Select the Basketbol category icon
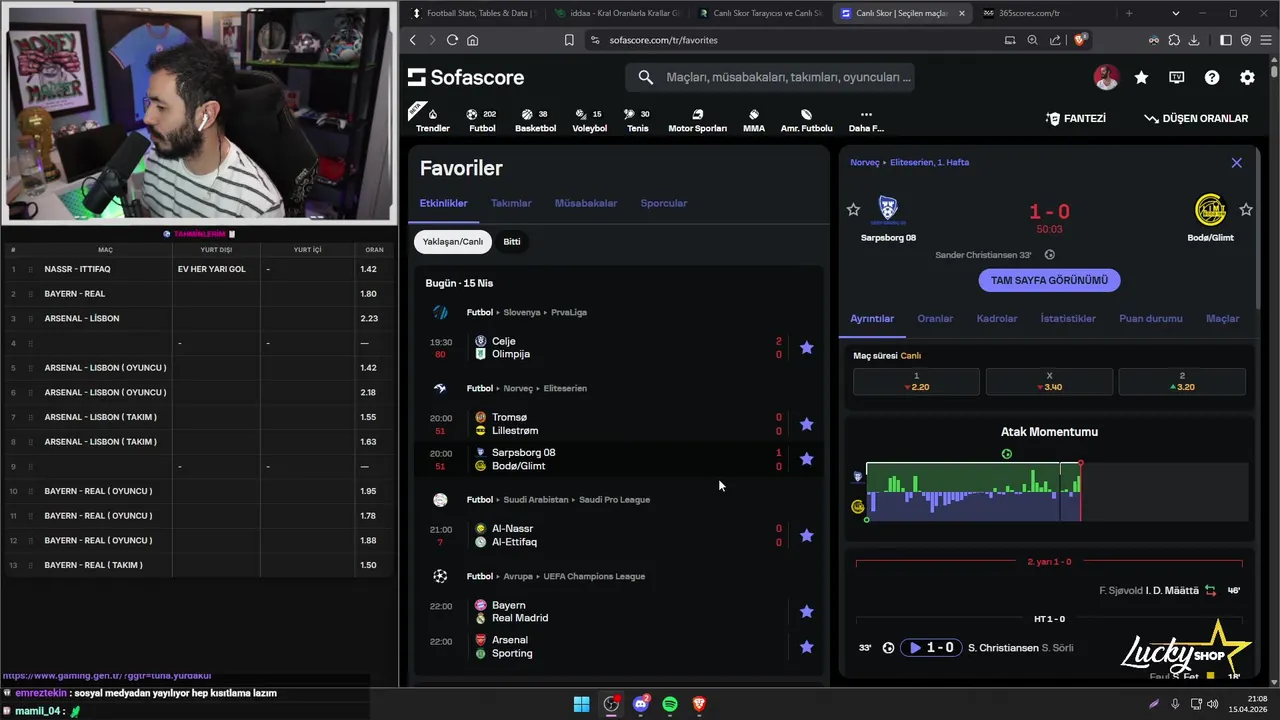Screen dimensions: 1280x720 pos(535,119)
